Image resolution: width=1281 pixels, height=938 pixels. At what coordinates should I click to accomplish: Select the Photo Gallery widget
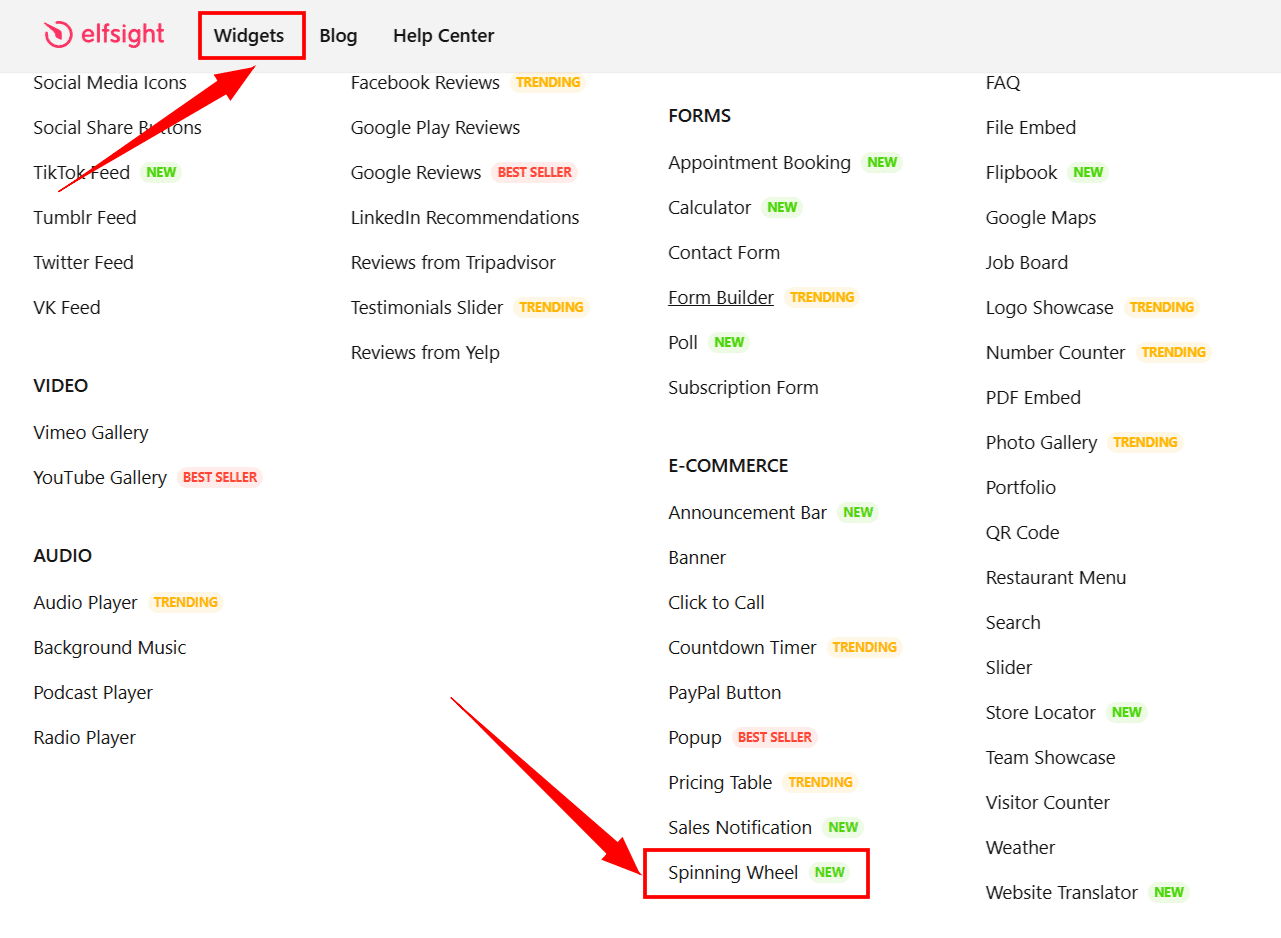pyautogui.click(x=1041, y=443)
